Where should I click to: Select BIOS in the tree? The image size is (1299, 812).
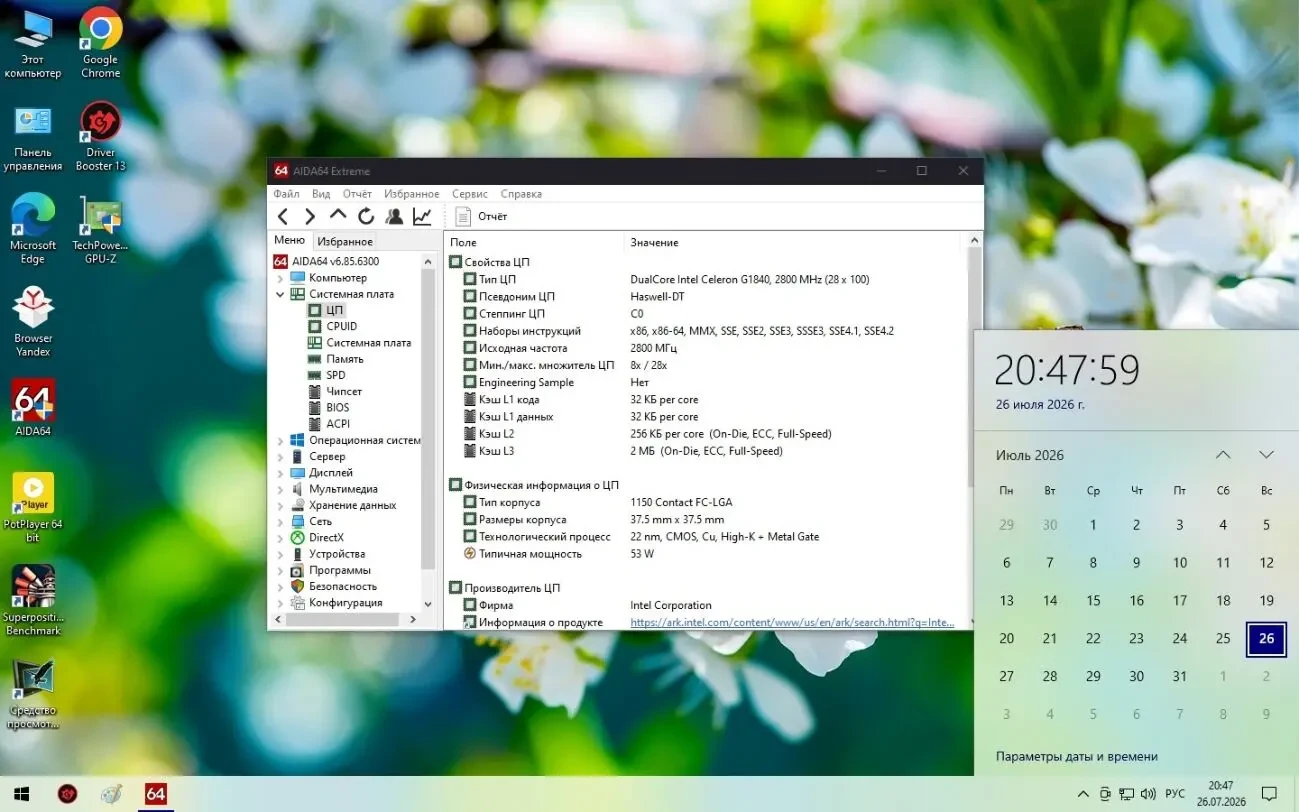click(x=338, y=407)
